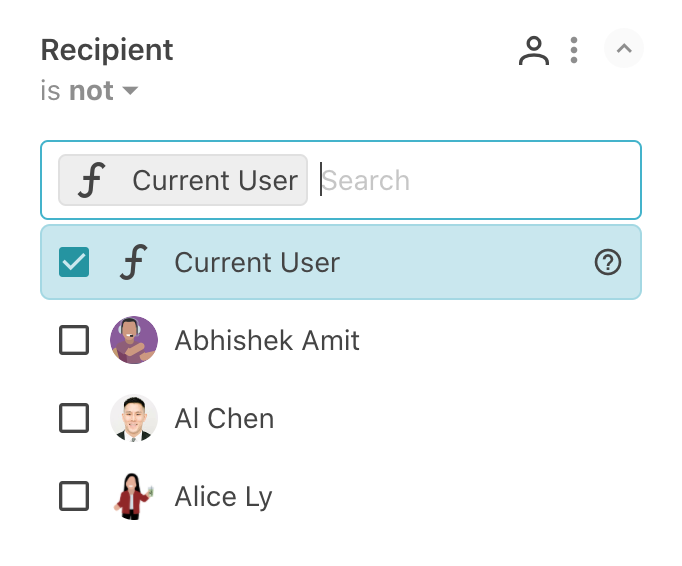
Task: Click Alice Ly's avatar picture
Action: (134, 496)
